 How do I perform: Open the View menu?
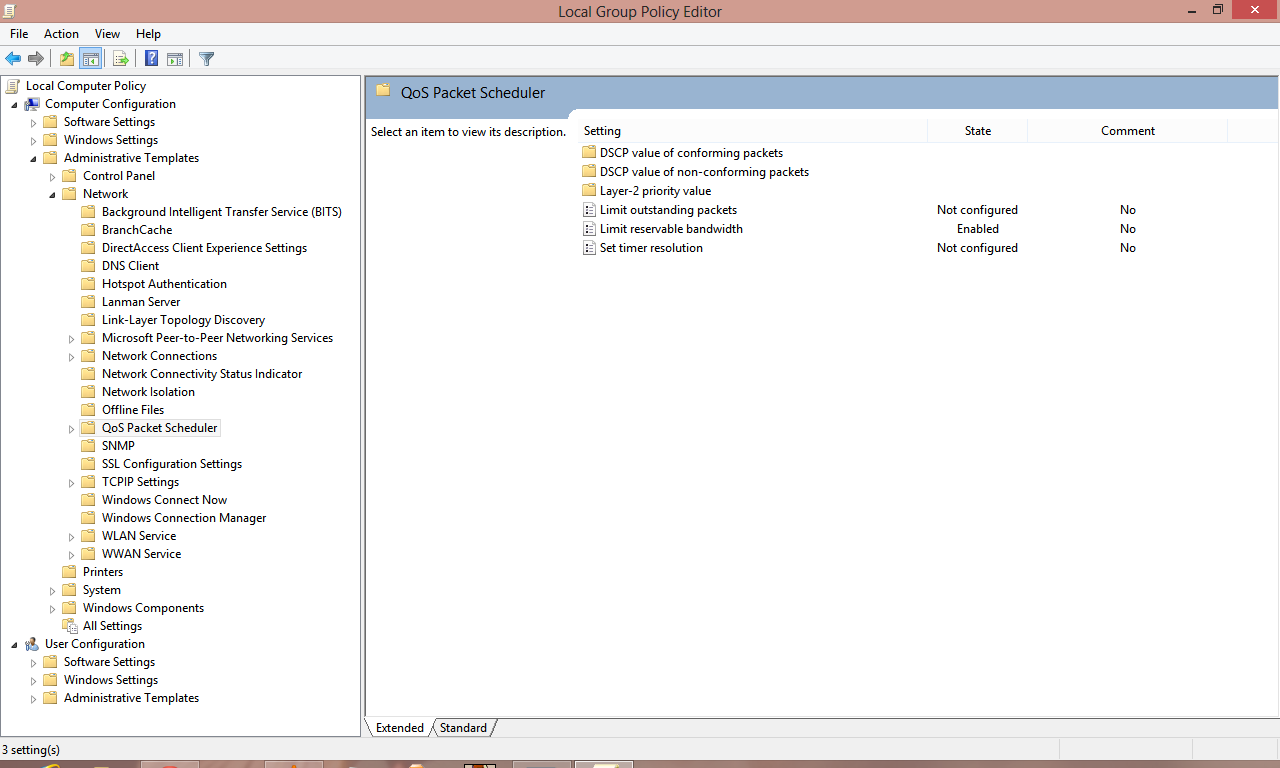point(107,34)
